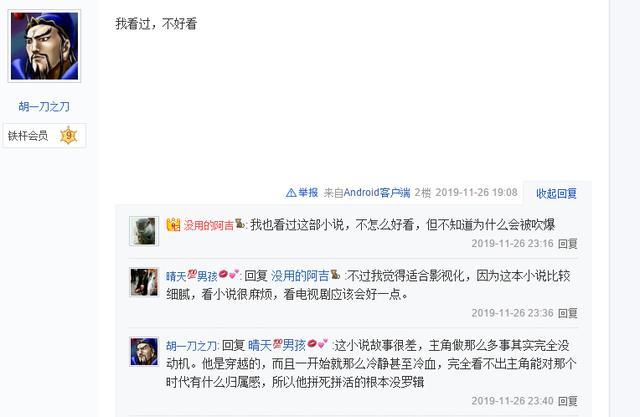The image size is (640, 417).
Task: Open 胡一刀之刀 username in the third reply
Action: click(x=191, y=346)
